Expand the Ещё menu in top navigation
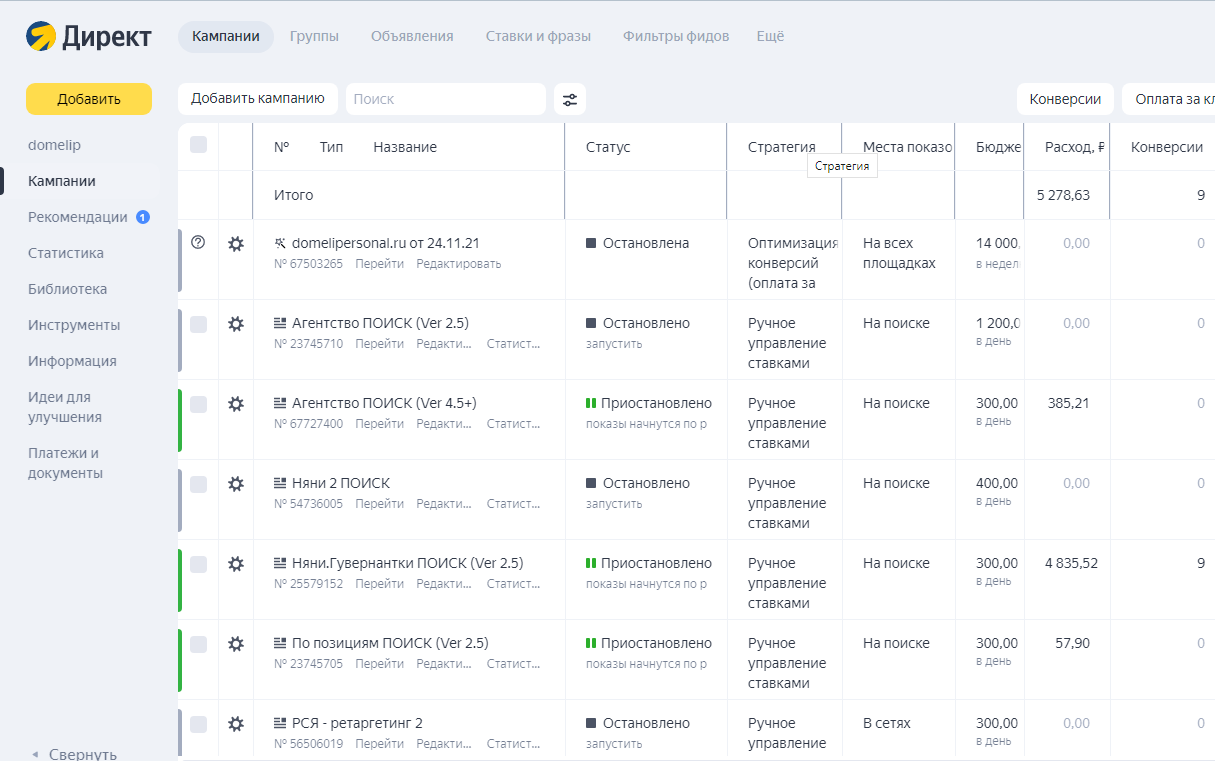The height and width of the screenshot is (761, 1215). click(x=770, y=37)
